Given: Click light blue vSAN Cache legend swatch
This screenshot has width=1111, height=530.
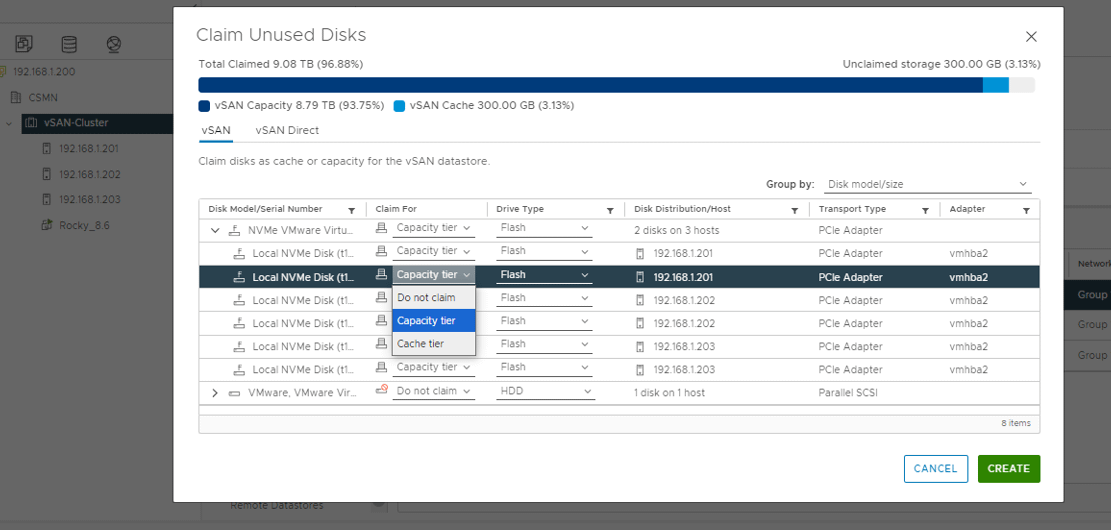Looking at the screenshot, I should coord(399,106).
